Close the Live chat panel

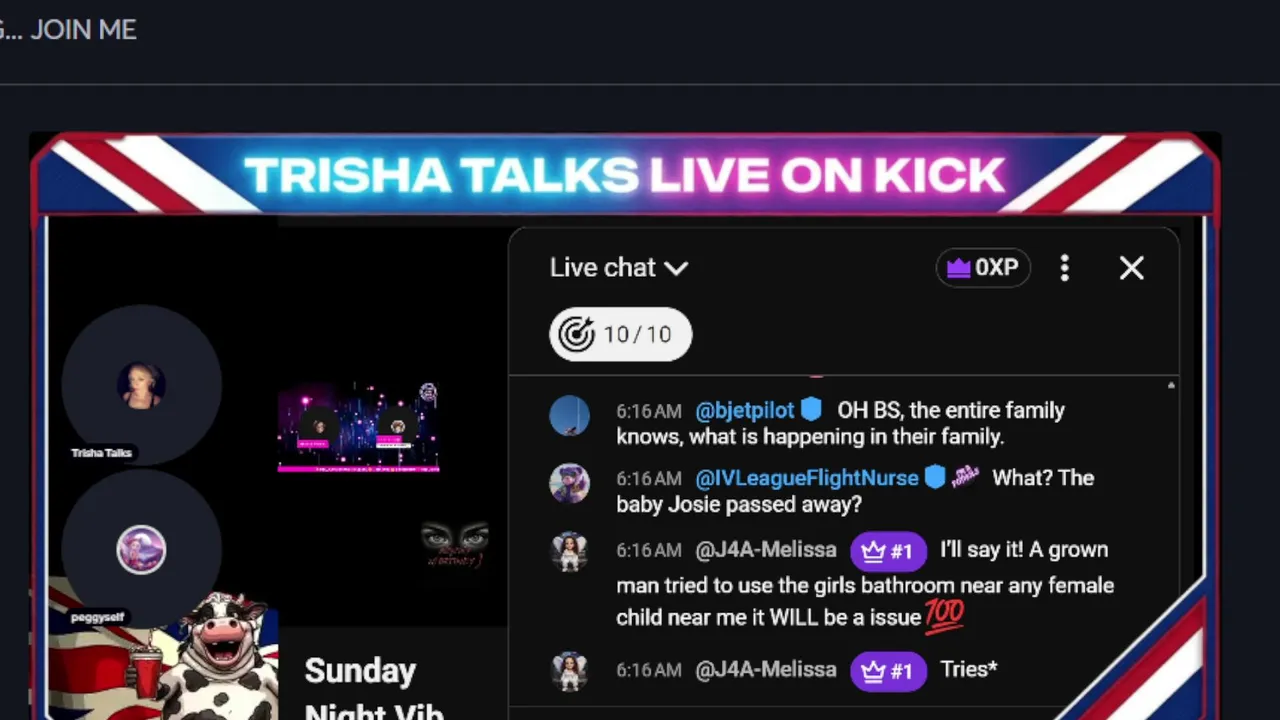click(x=1131, y=268)
